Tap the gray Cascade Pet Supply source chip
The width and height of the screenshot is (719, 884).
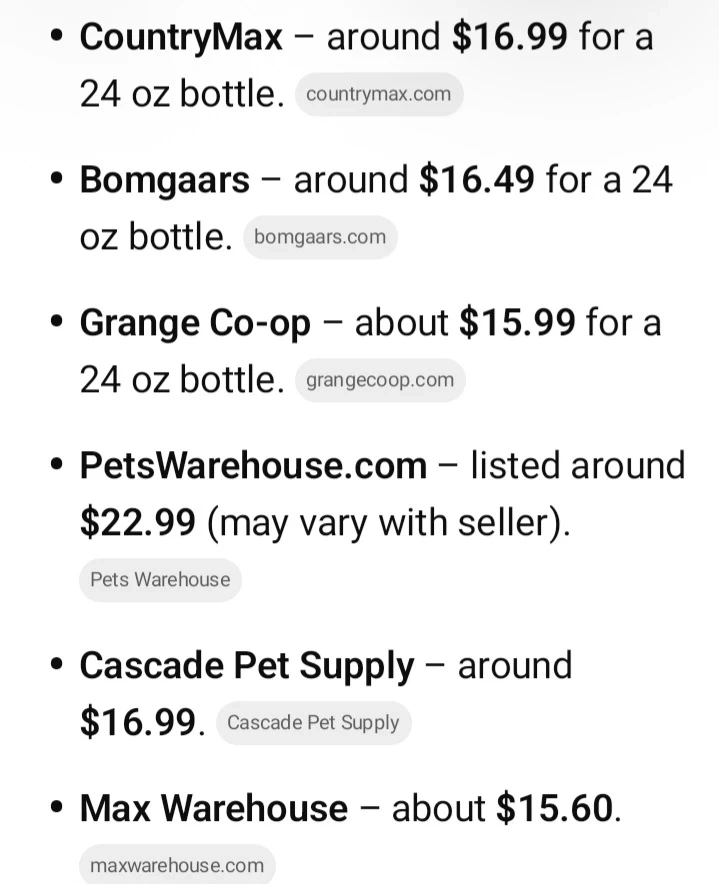pos(313,723)
